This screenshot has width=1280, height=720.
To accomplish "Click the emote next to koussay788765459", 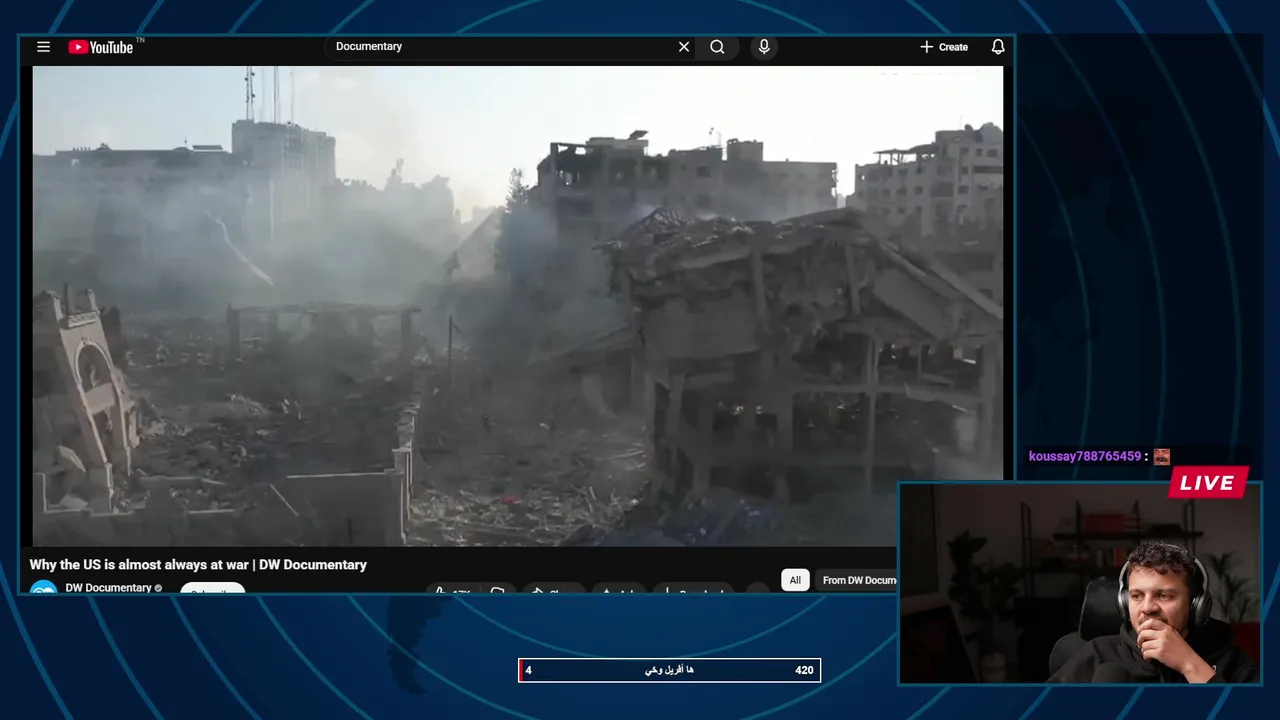I will click(1161, 456).
